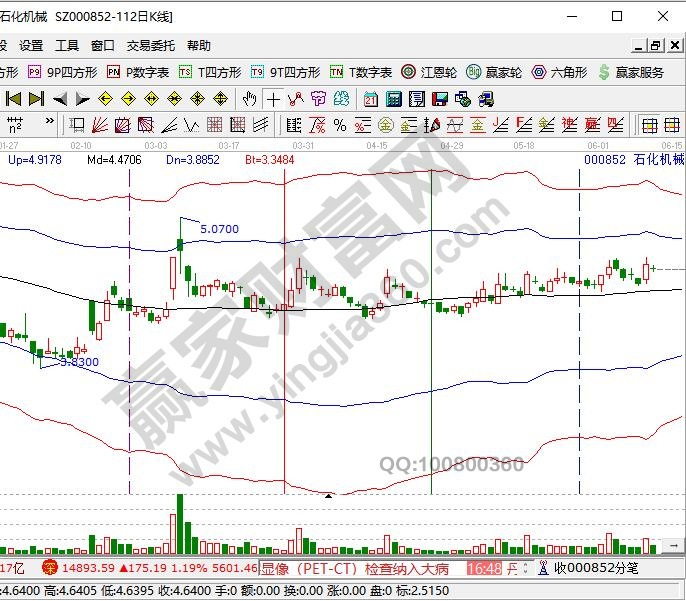
Task: Click the scrolling news ticker headline
Action: [x=360, y=568]
